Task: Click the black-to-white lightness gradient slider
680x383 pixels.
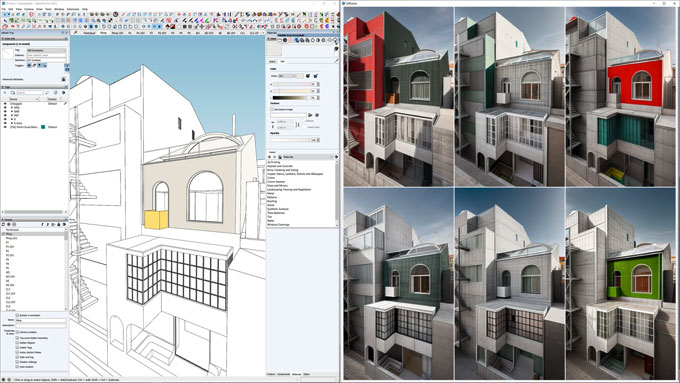Action: 291,98
